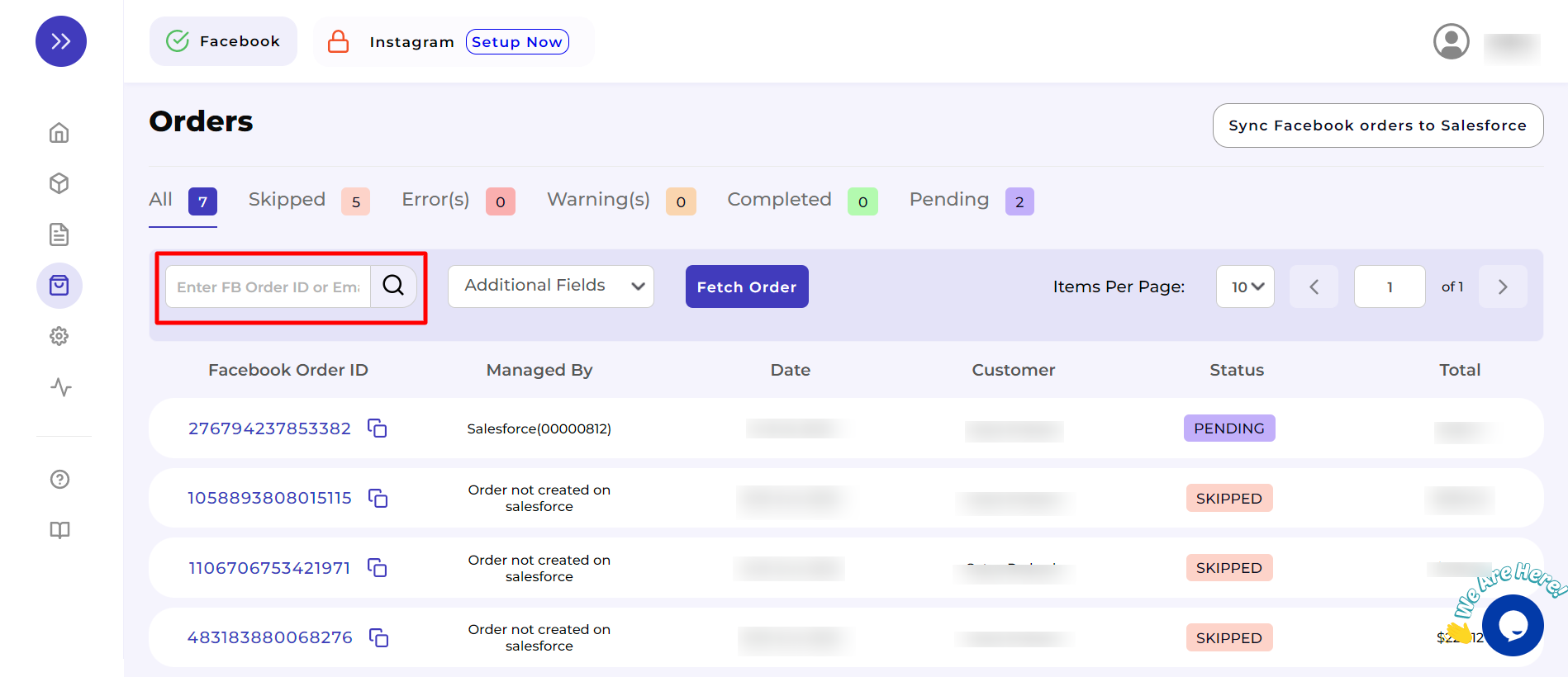Switch to the Skipped tab
1568x677 pixels.
[287, 200]
